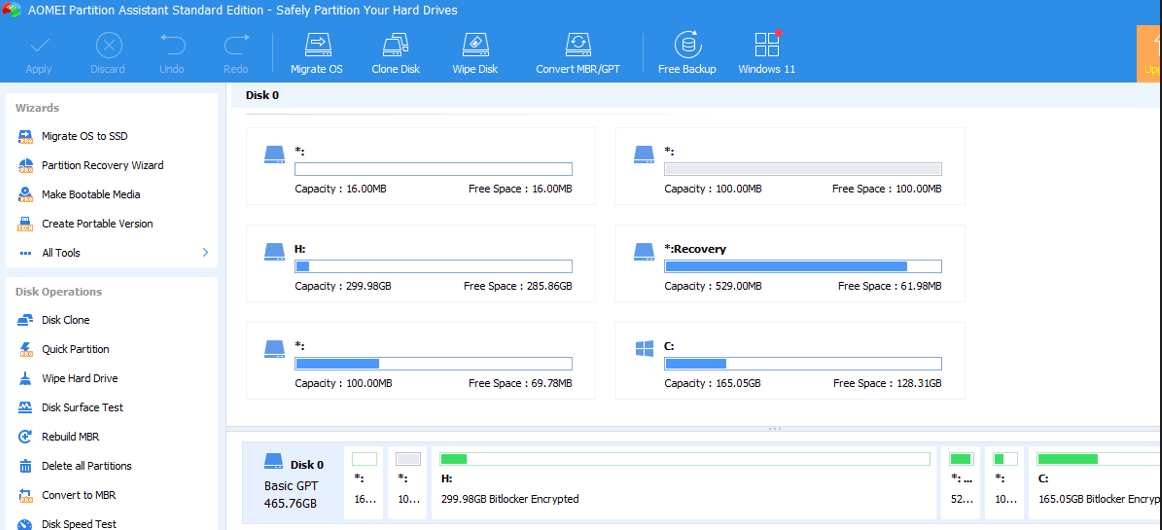Select H: Bitlocker Encrypted block in disk map

(685, 482)
